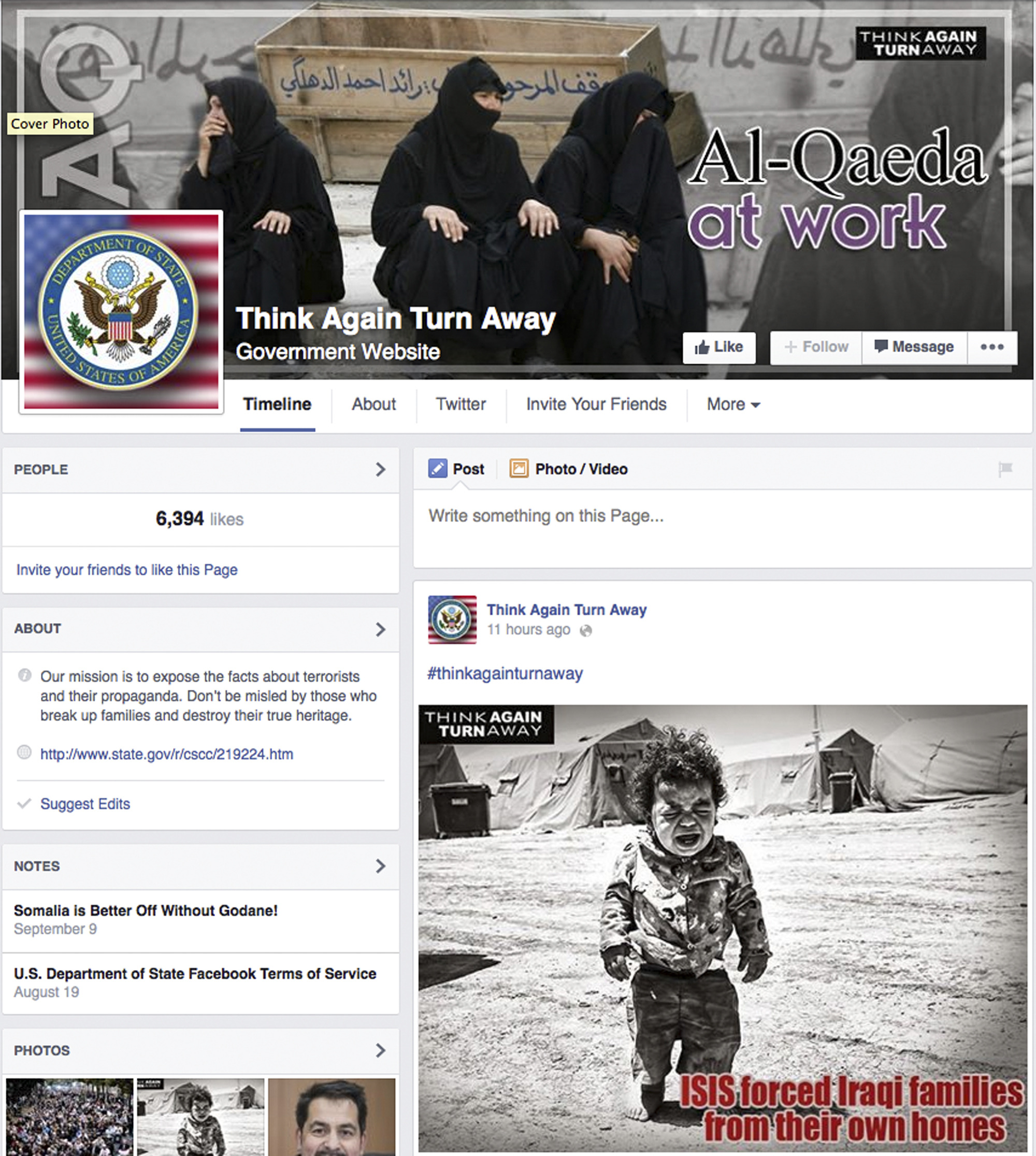This screenshot has height=1156, width=1036.
Task: Select the Invite Your Friends tab
Action: (596, 404)
